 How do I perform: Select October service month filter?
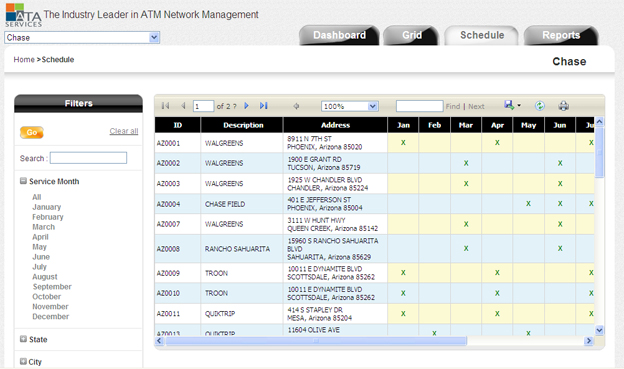pyautogui.click(x=47, y=297)
